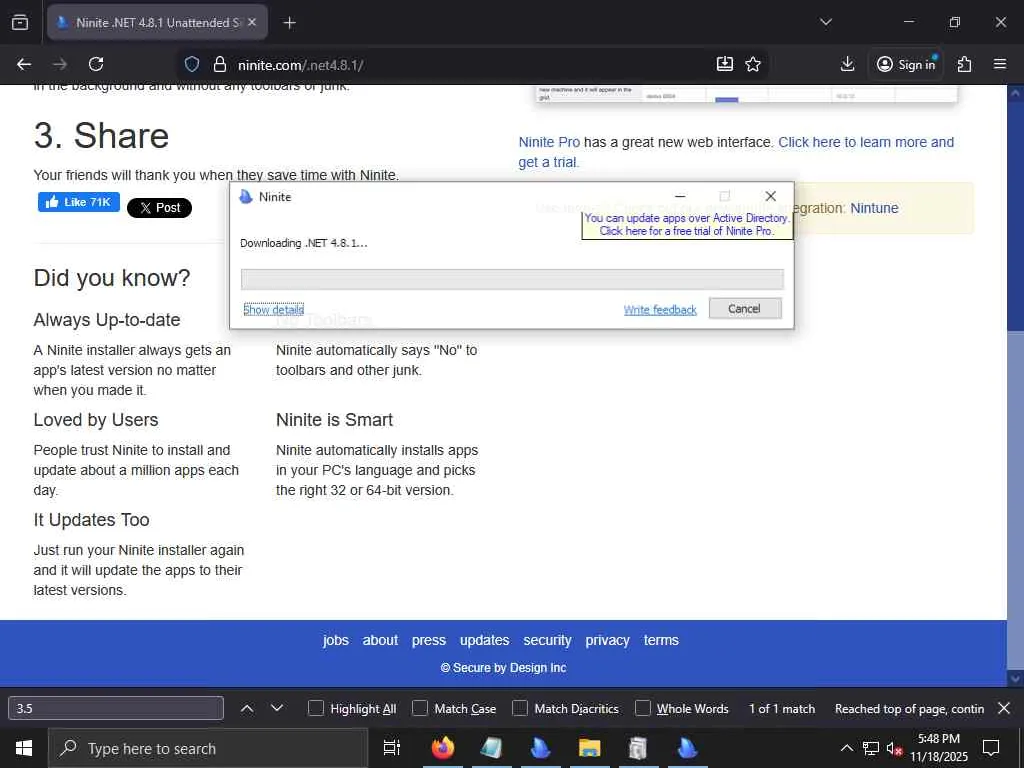Click the tracking protection shield icon

pyautogui.click(x=191, y=64)
